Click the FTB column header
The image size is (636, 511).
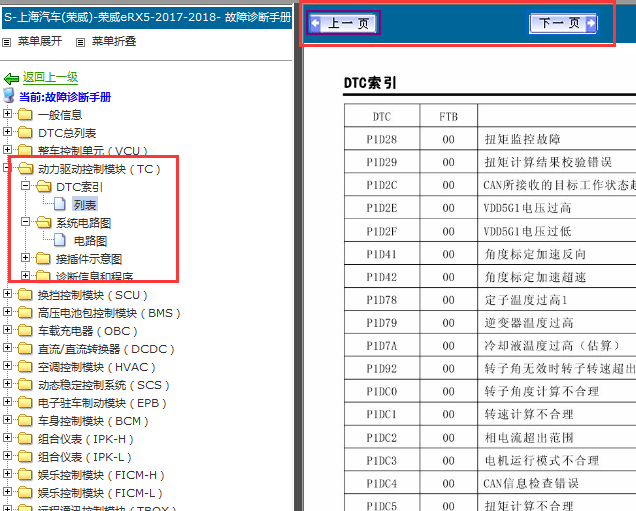(x=449, y=117)
